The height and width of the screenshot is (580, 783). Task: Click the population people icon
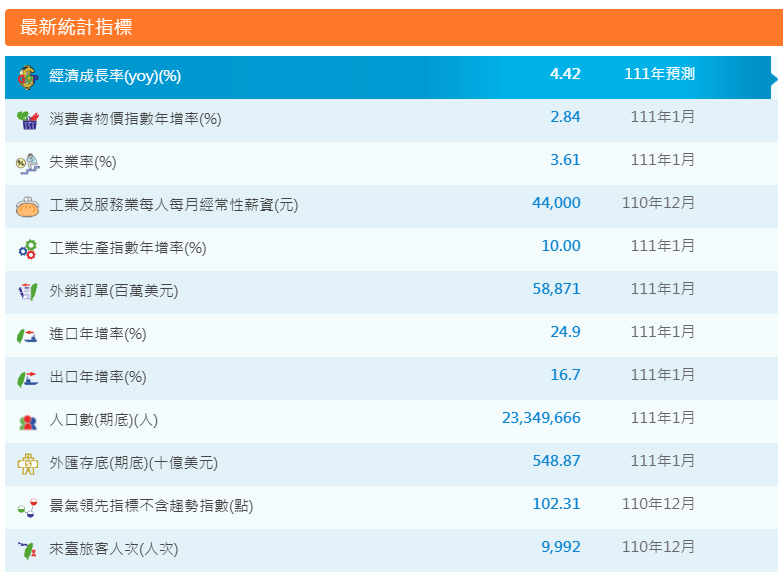(27, 421)
